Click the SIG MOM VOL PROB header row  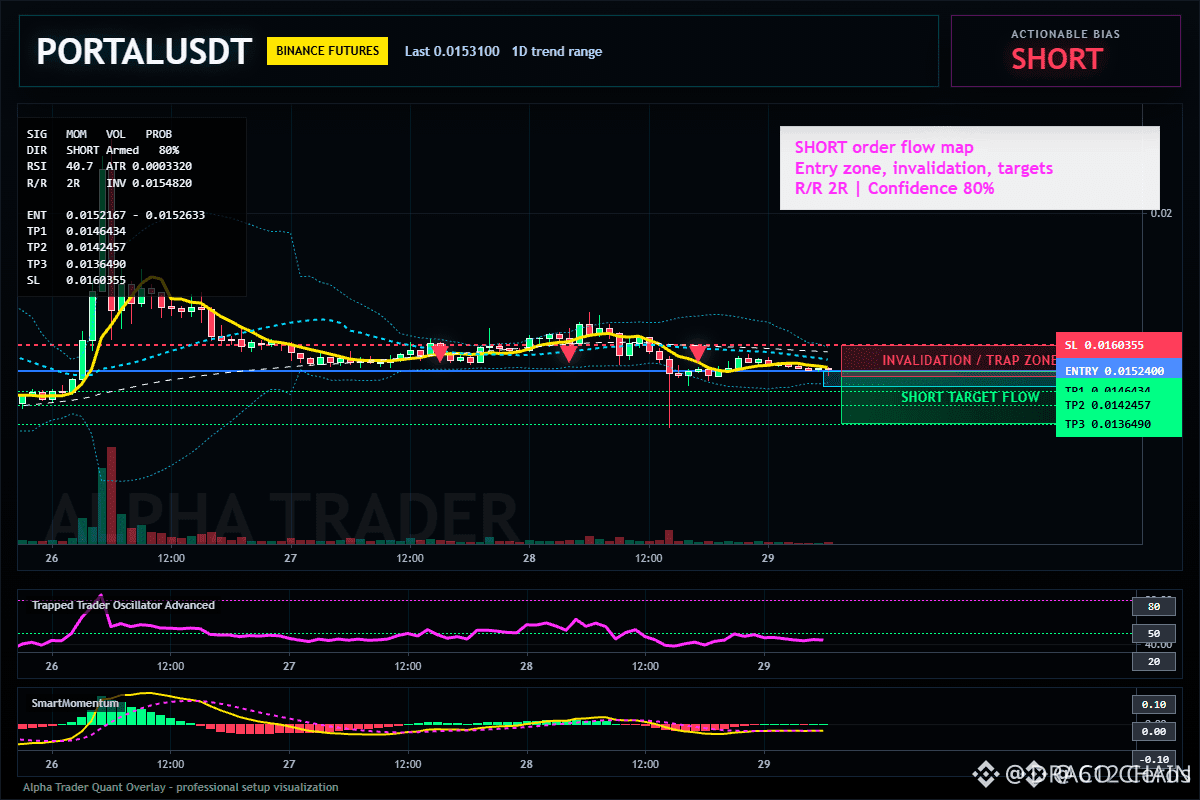99,133
